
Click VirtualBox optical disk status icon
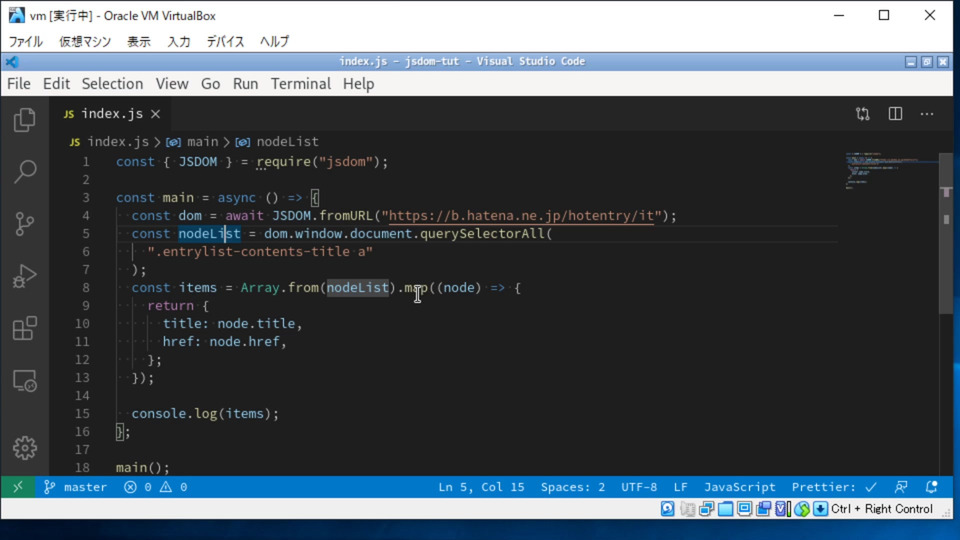click(x=687, y=509)
